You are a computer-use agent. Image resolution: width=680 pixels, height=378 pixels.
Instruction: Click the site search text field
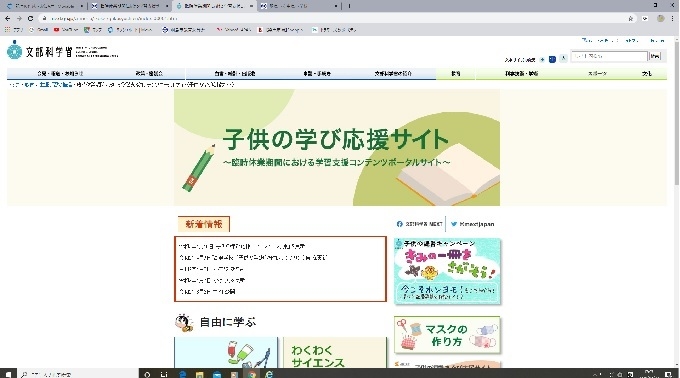pyautogui.click(x=609, y=56)
